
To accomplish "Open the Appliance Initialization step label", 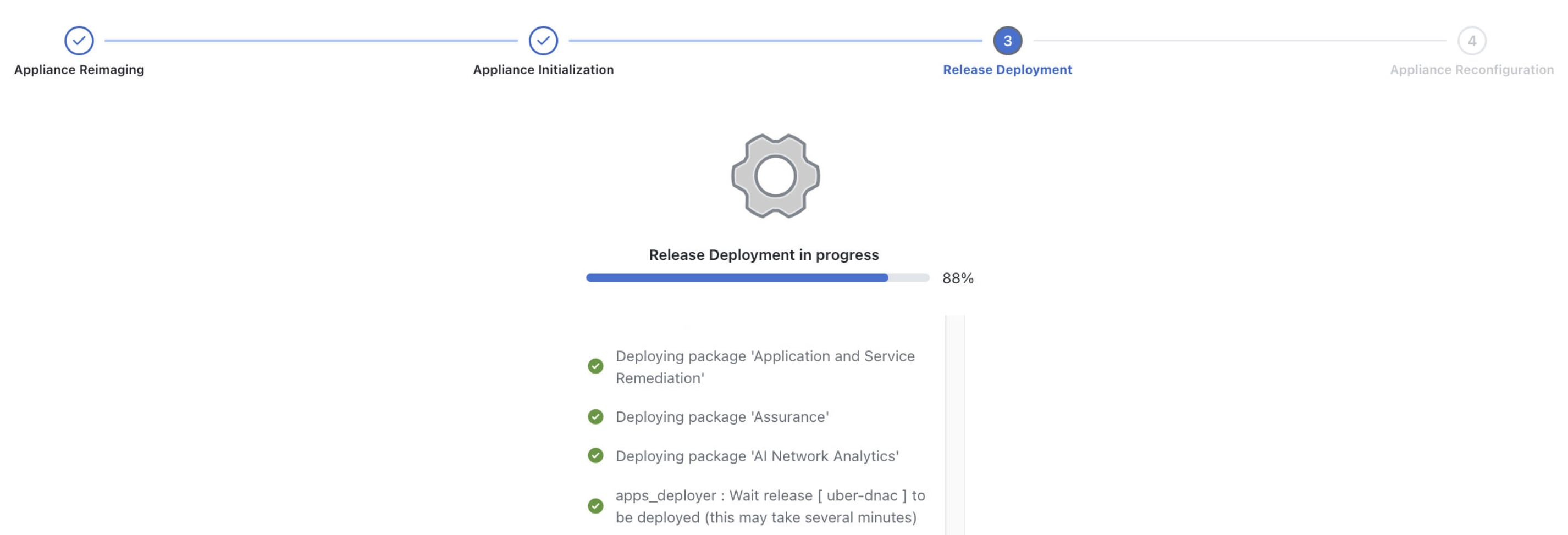I will coord(543,70).
